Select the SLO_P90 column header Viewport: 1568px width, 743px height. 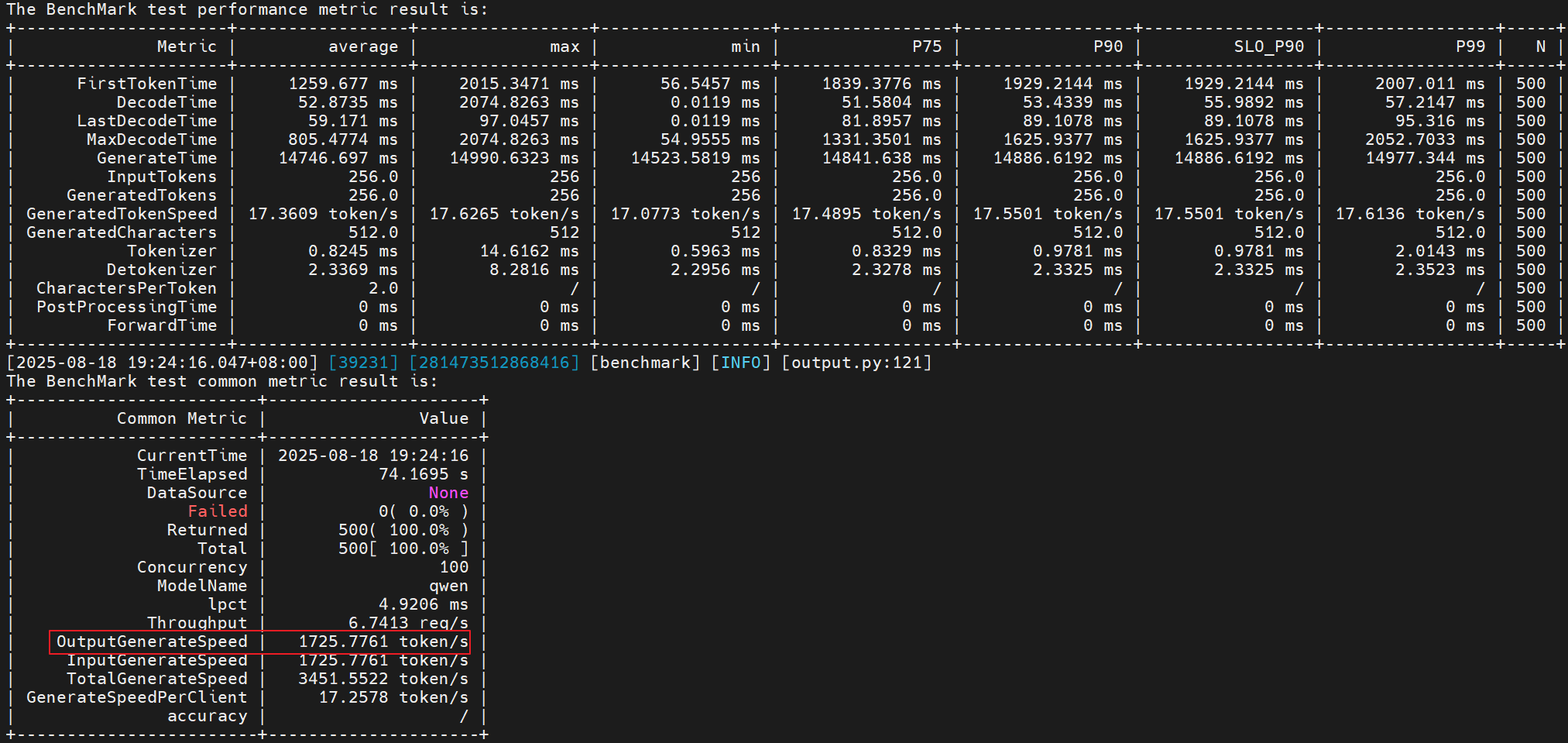coord(1269,46)
